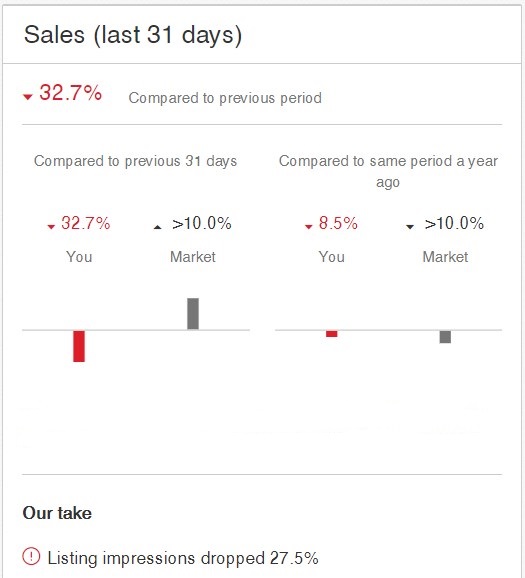Click the tall red You bar in chart
Screen dimensions: 525x578
[x=79, y=346]
